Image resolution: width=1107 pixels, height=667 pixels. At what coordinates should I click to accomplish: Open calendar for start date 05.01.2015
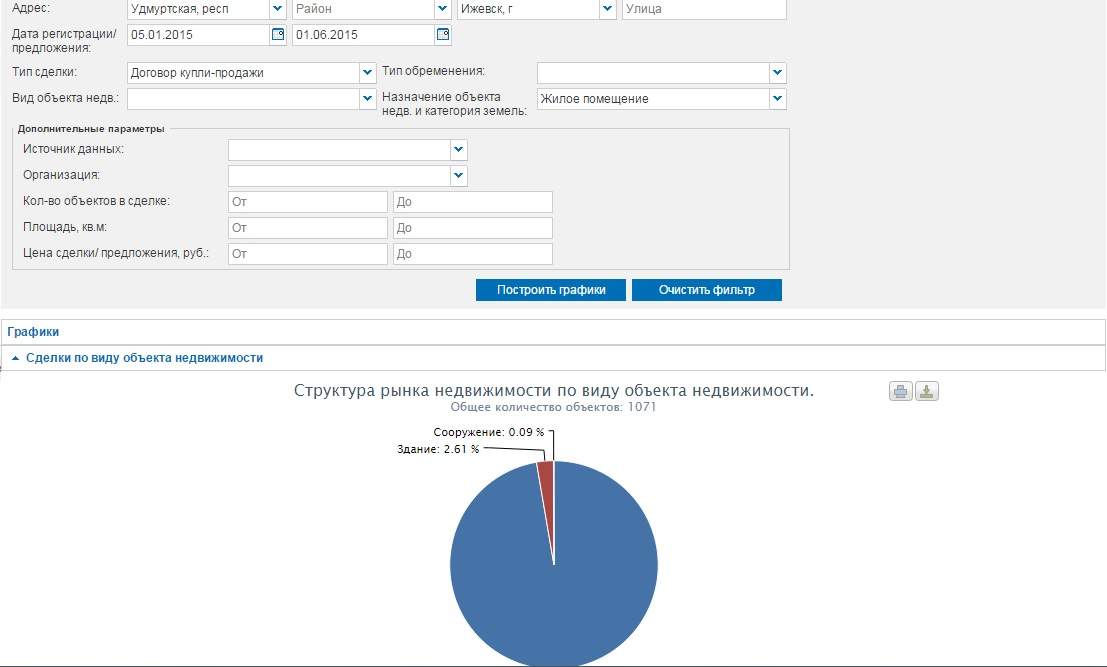(278, 35)
